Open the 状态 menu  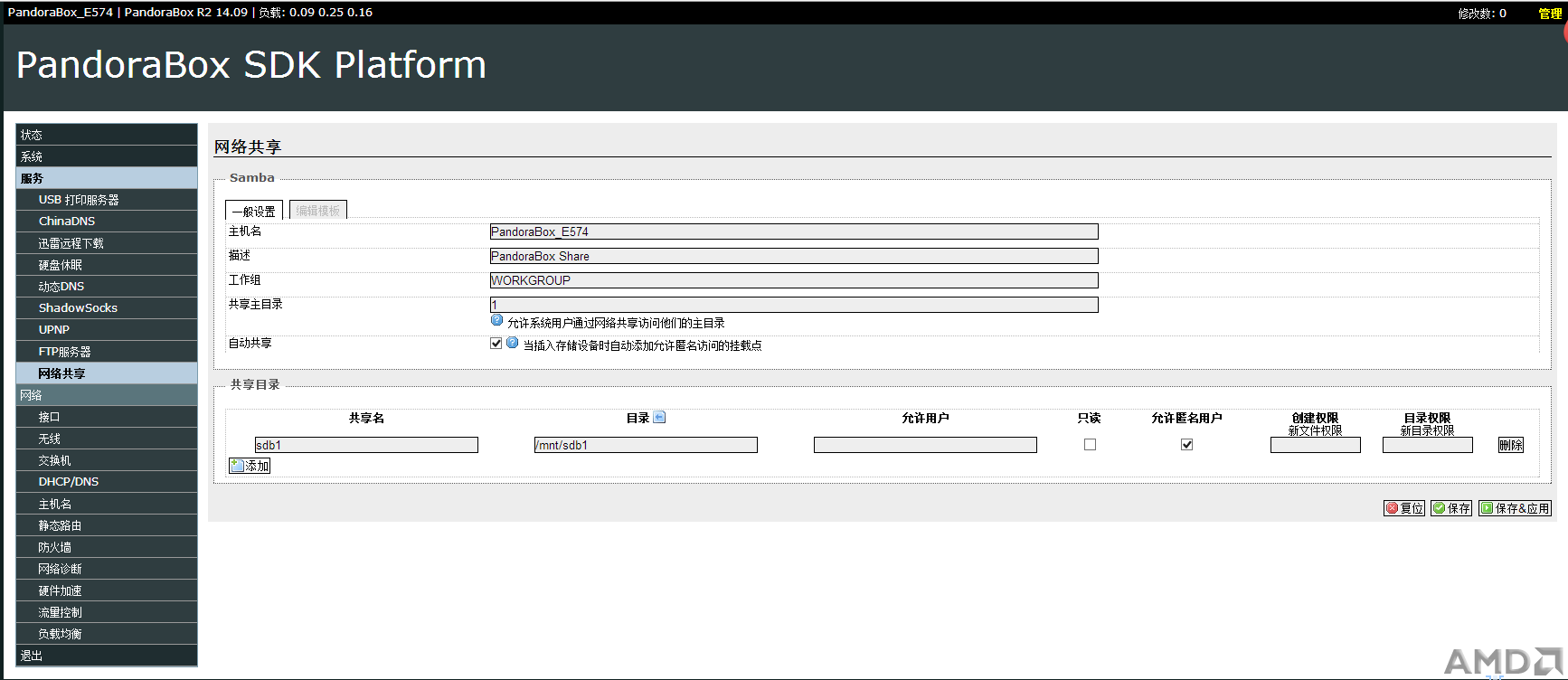[107, 135]
